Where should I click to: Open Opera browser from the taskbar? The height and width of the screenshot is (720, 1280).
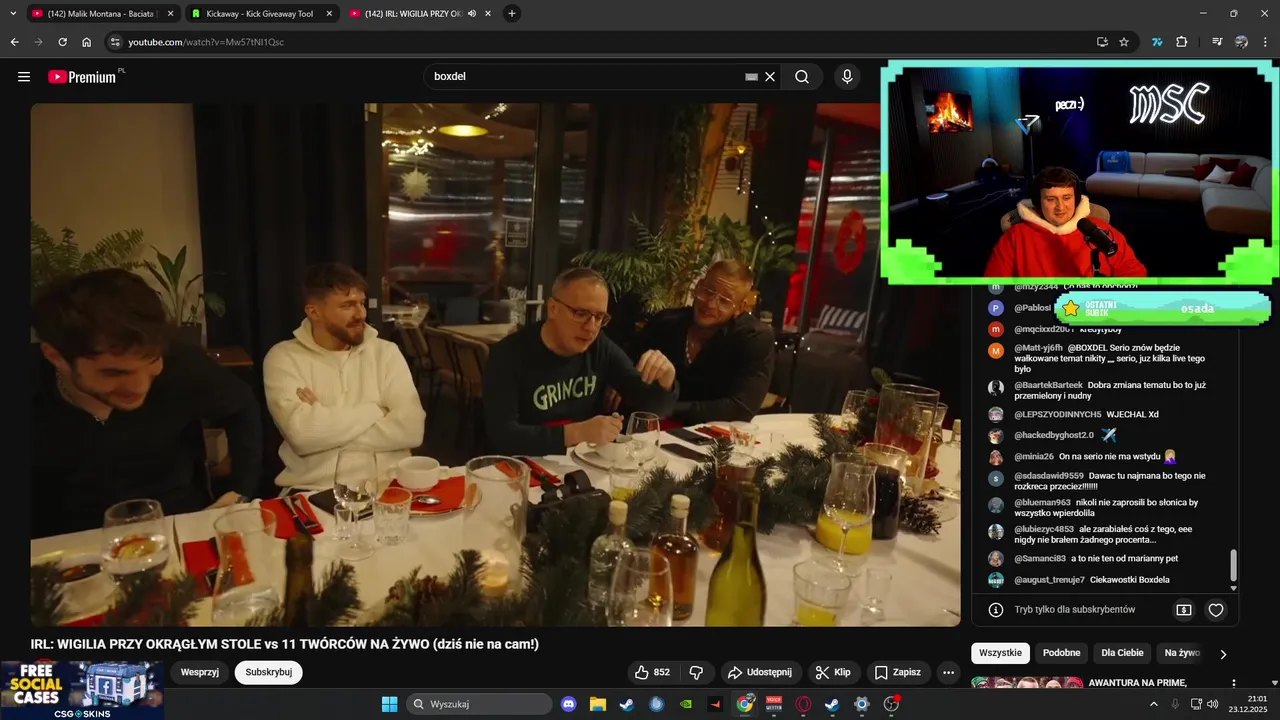click(x=802, y=704)
